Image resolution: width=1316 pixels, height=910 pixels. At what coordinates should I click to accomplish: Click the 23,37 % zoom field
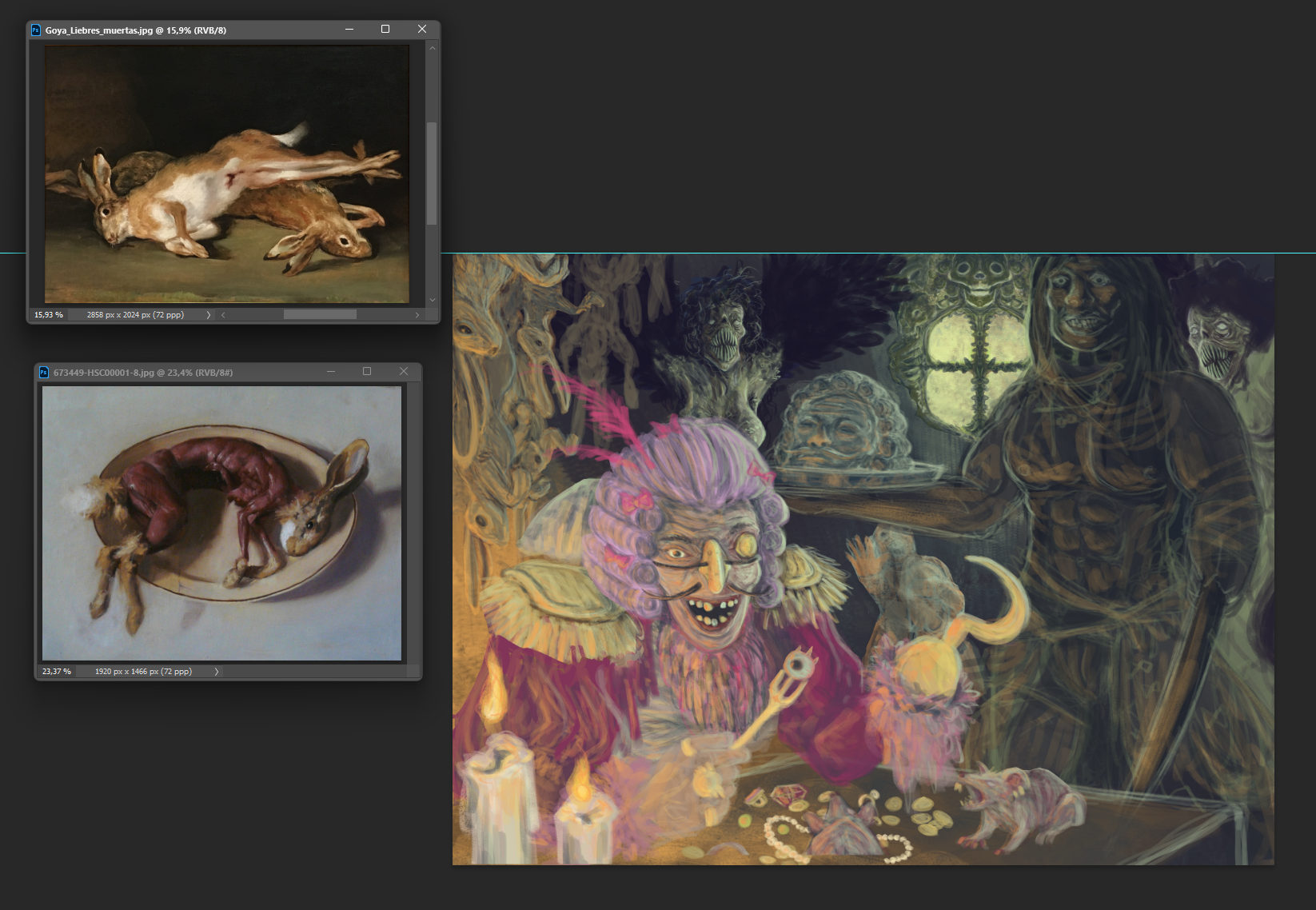[57, 672]
